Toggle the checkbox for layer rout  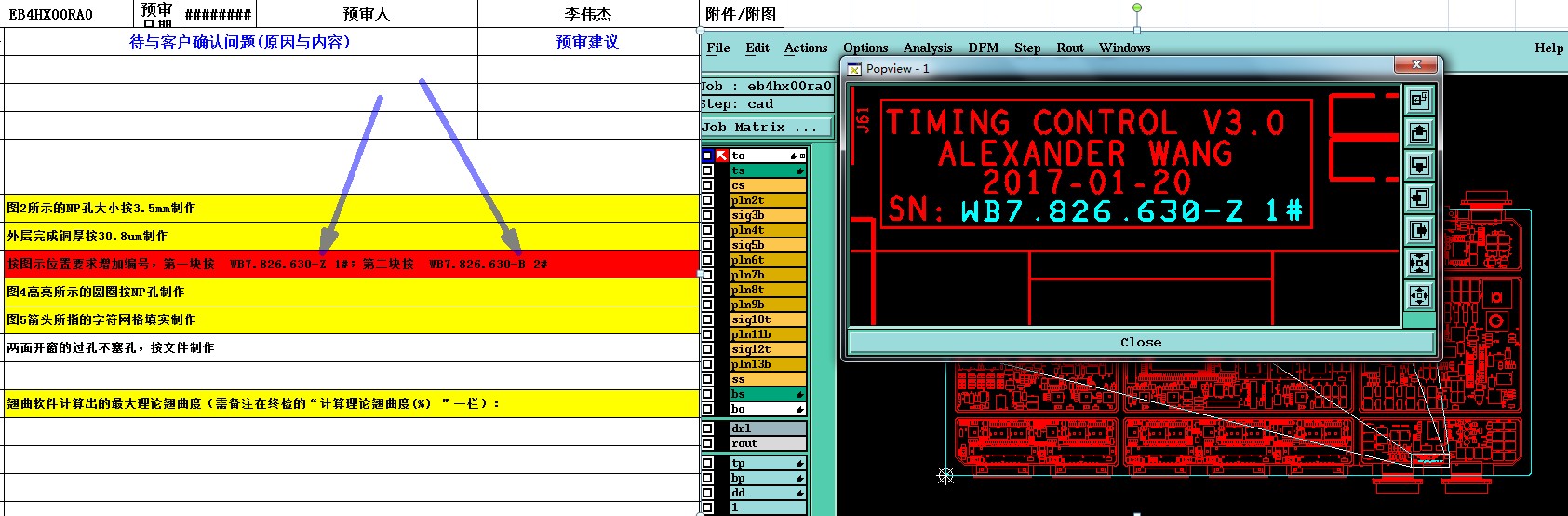pos(707,443)
